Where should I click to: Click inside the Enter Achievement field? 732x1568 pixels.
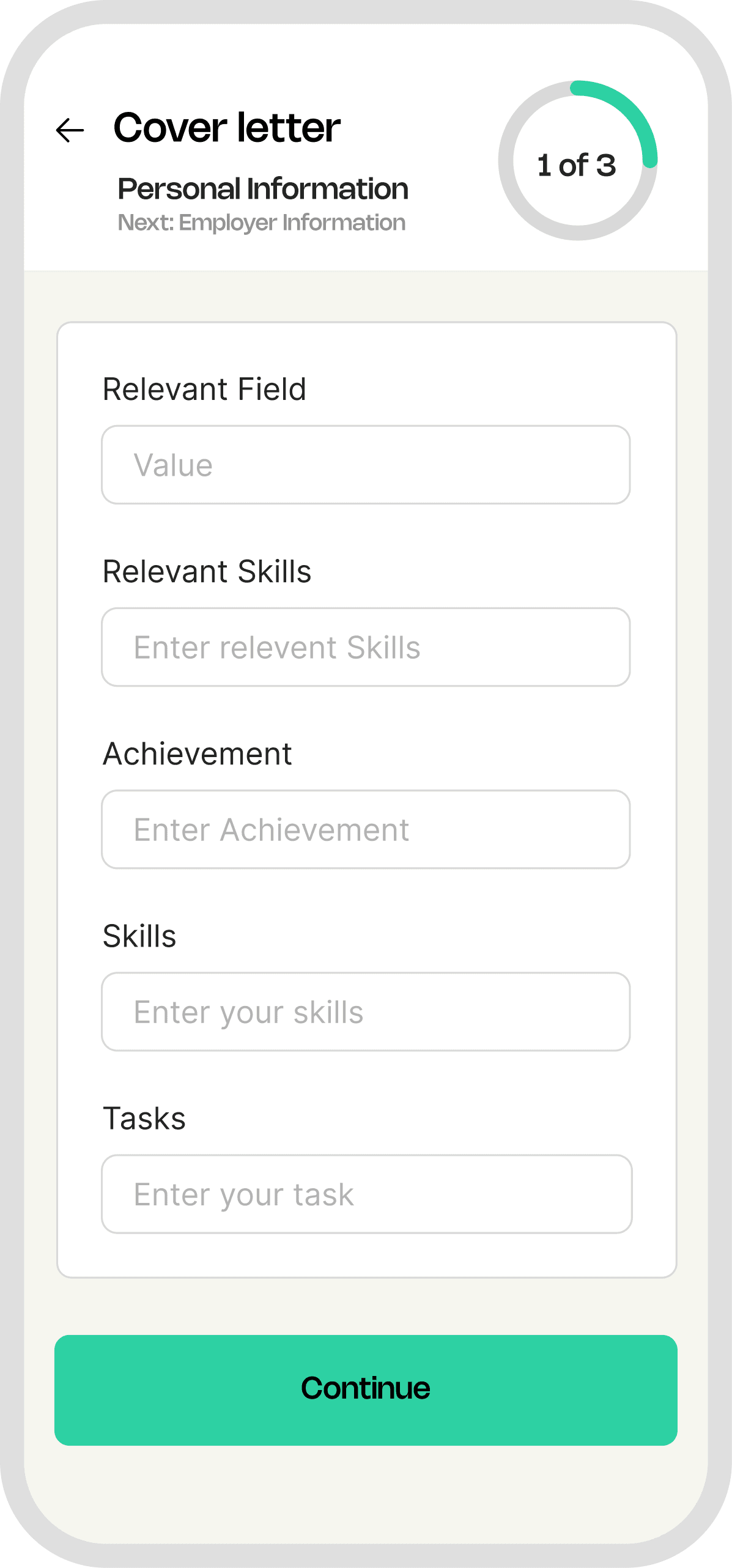(366, 829)
